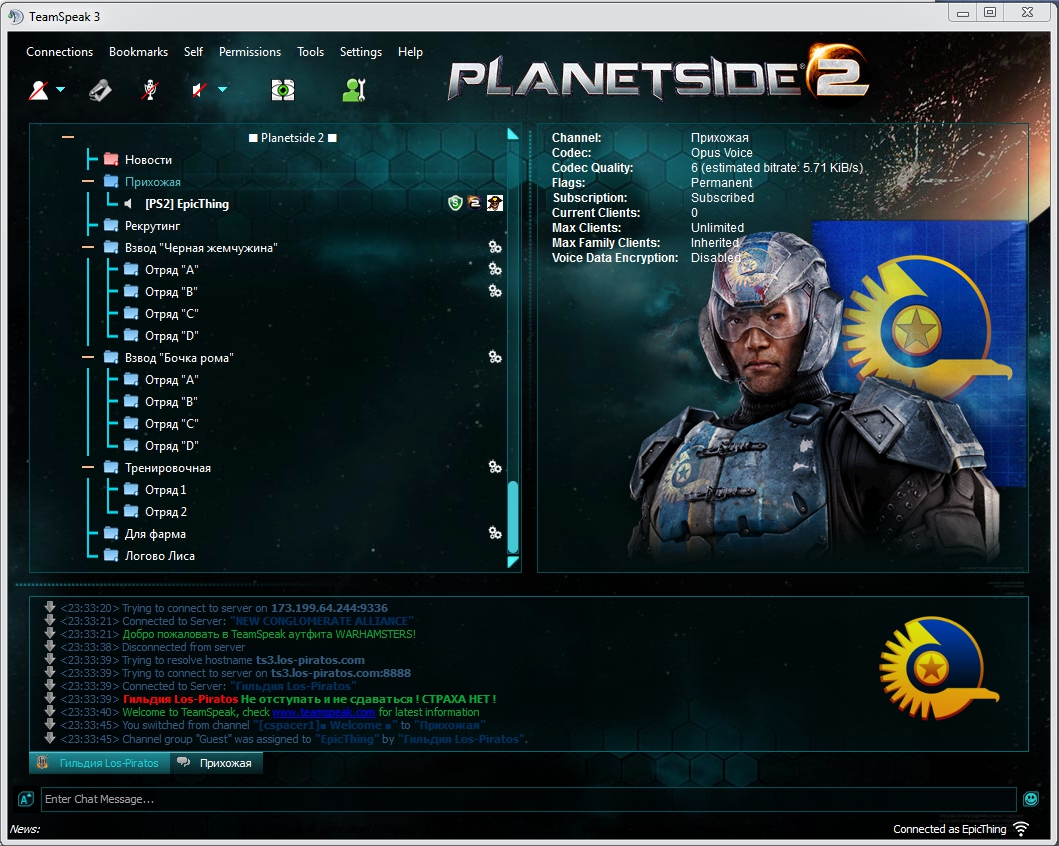Screen dimensions: 1059x846
Task: Click the folder icon of Рекрутинг channel
Action: point(111,226)
